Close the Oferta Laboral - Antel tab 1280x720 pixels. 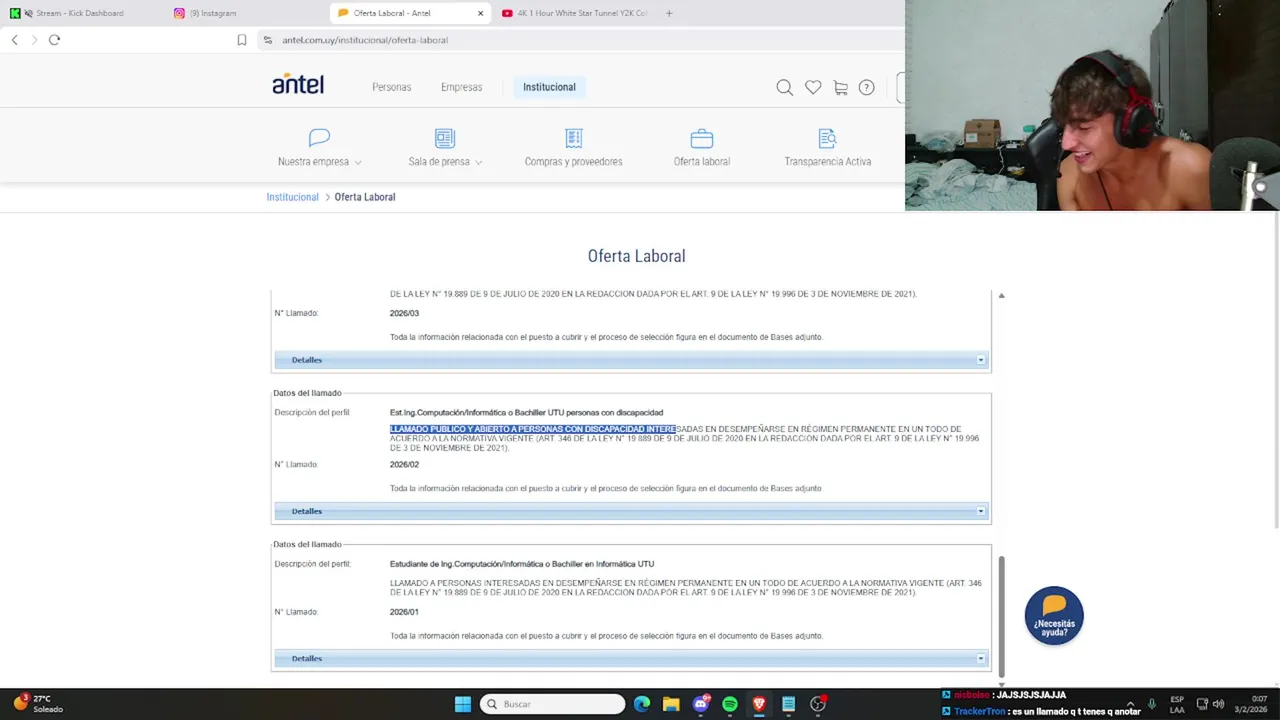[x=480, y=13]
